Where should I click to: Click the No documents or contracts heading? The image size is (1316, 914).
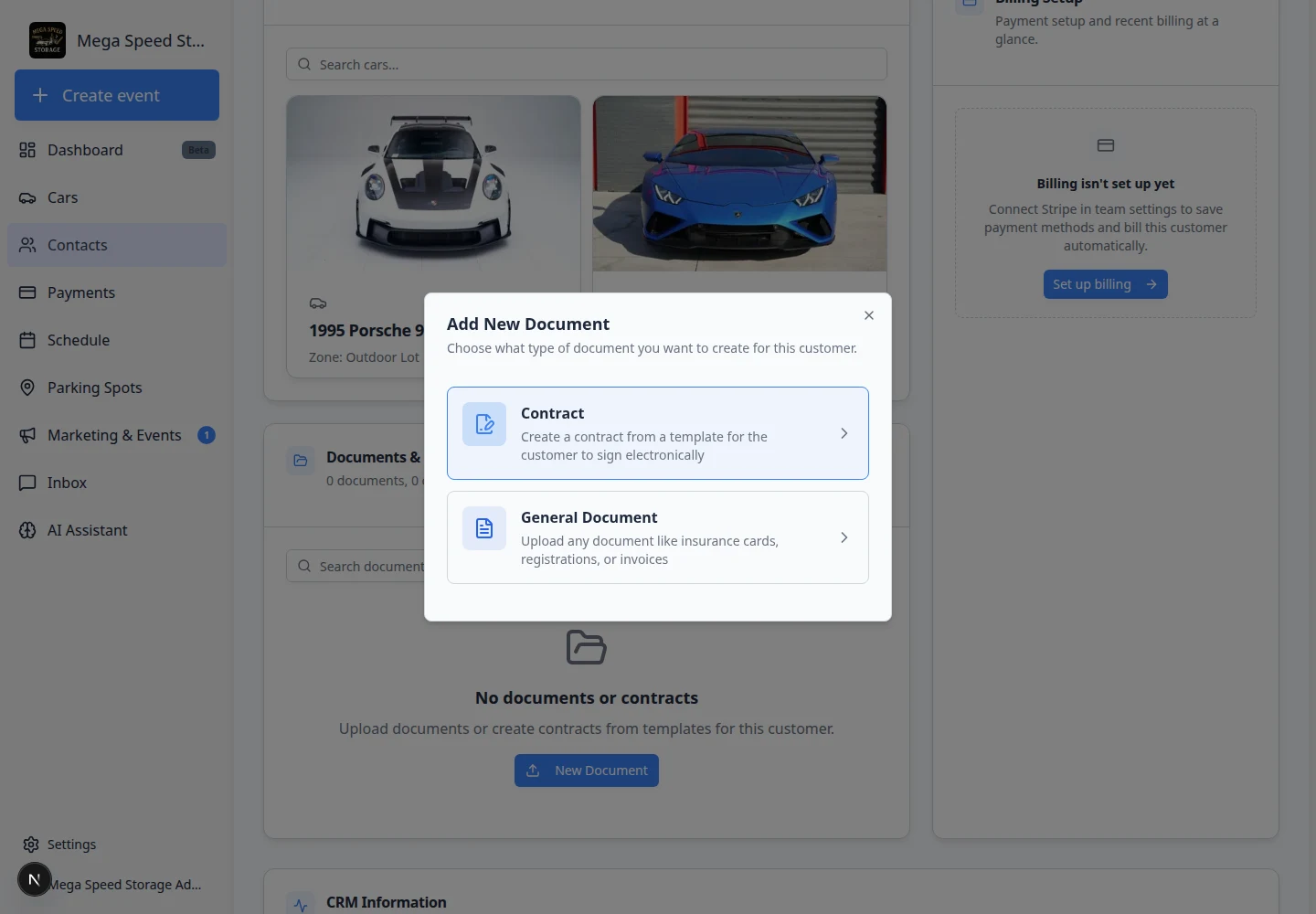click(x=587, y=698)
